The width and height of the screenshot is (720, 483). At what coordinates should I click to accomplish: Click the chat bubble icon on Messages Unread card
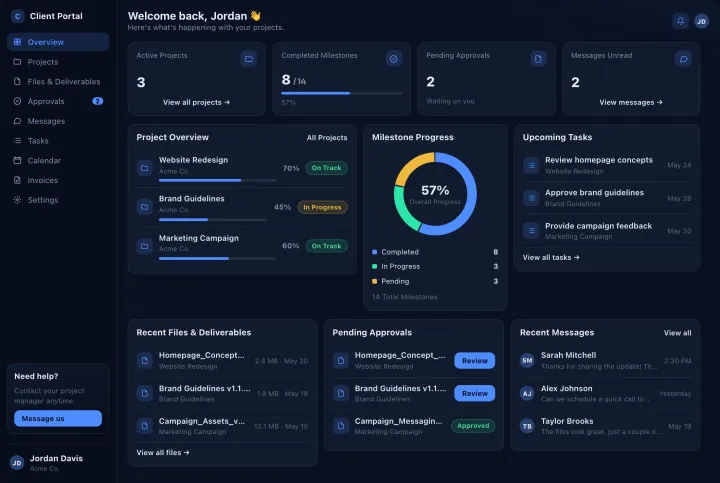click(x=683, y=59)
